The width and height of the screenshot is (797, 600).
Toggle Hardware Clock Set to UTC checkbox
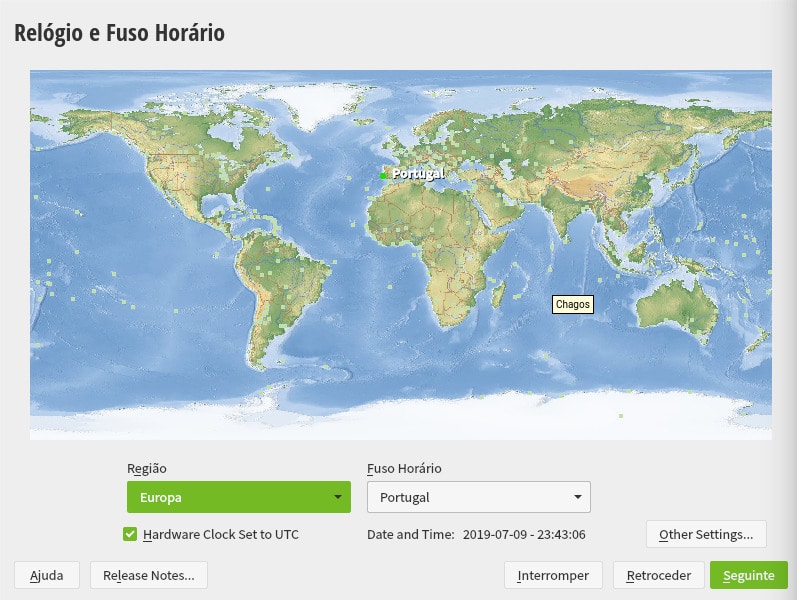pos(130,534)
